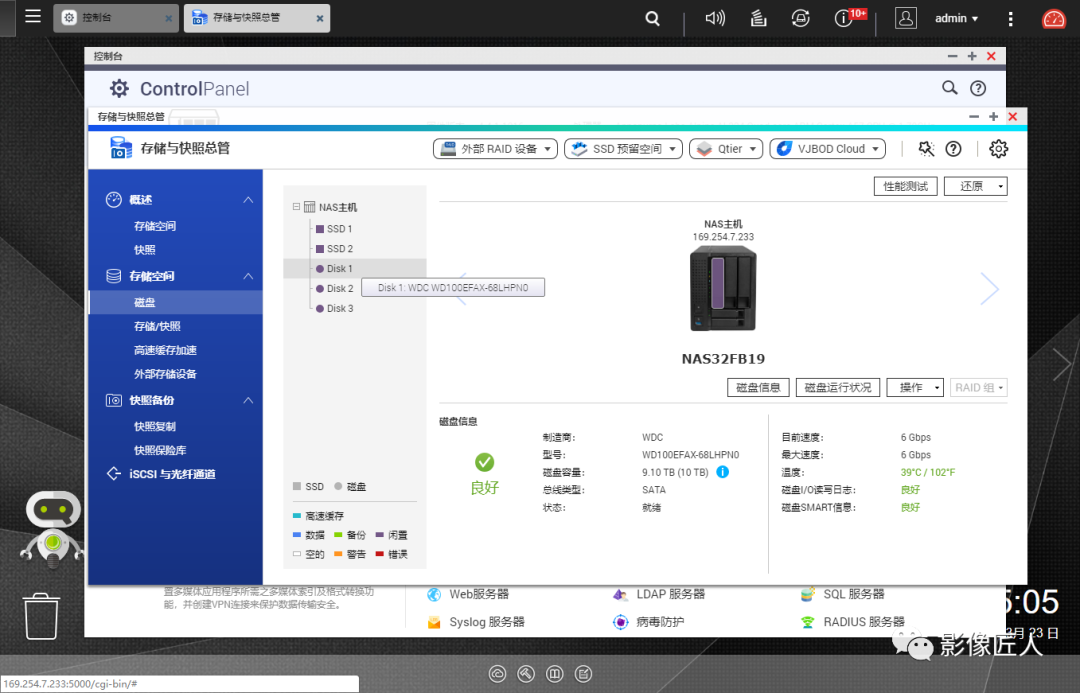Viewport: 1080px width, 693px height.
Task: Select SSD 1 in disk tree
Action: [x=339, y=229]
